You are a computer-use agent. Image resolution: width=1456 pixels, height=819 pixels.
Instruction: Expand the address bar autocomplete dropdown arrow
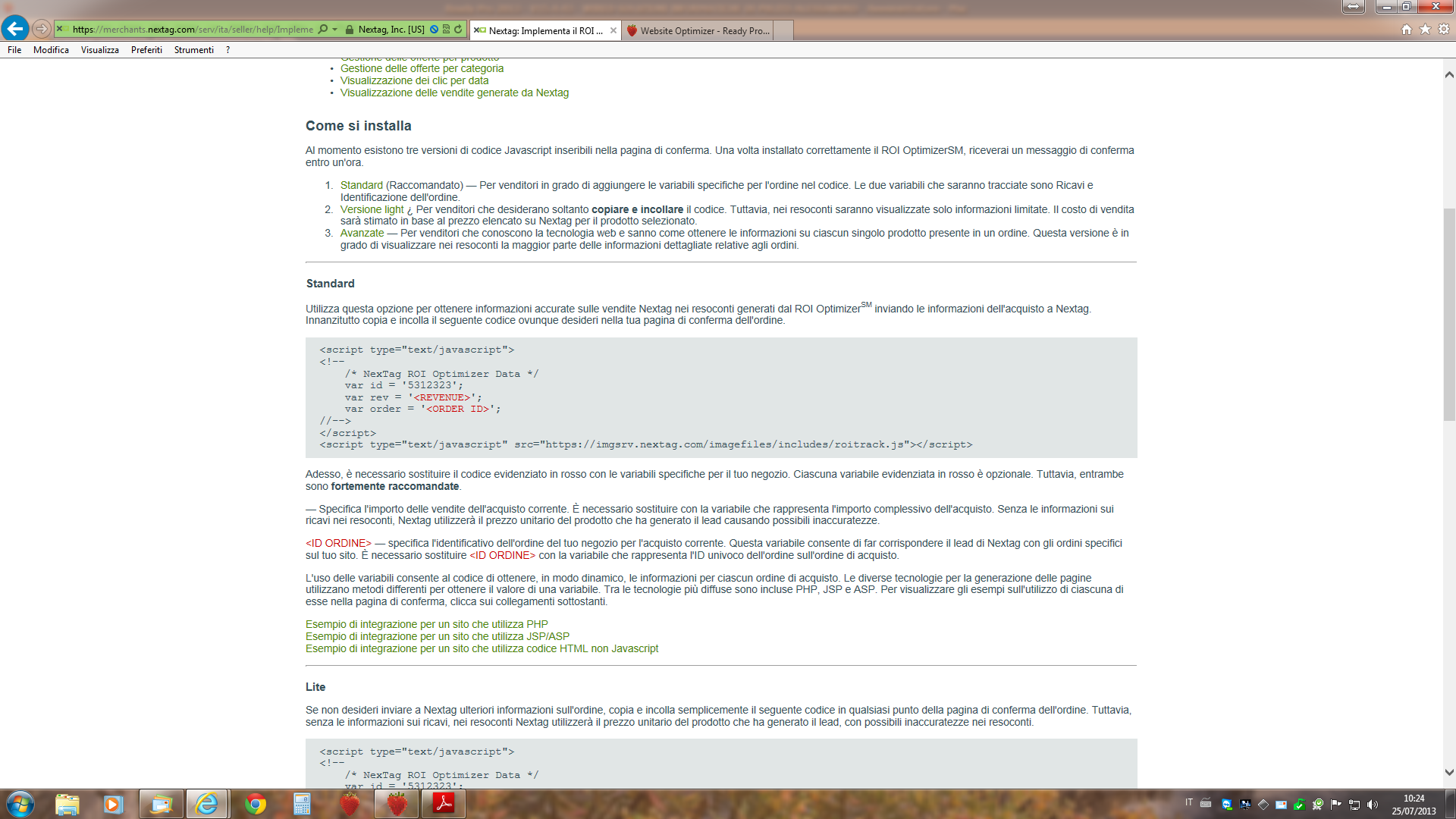point(334,30)
